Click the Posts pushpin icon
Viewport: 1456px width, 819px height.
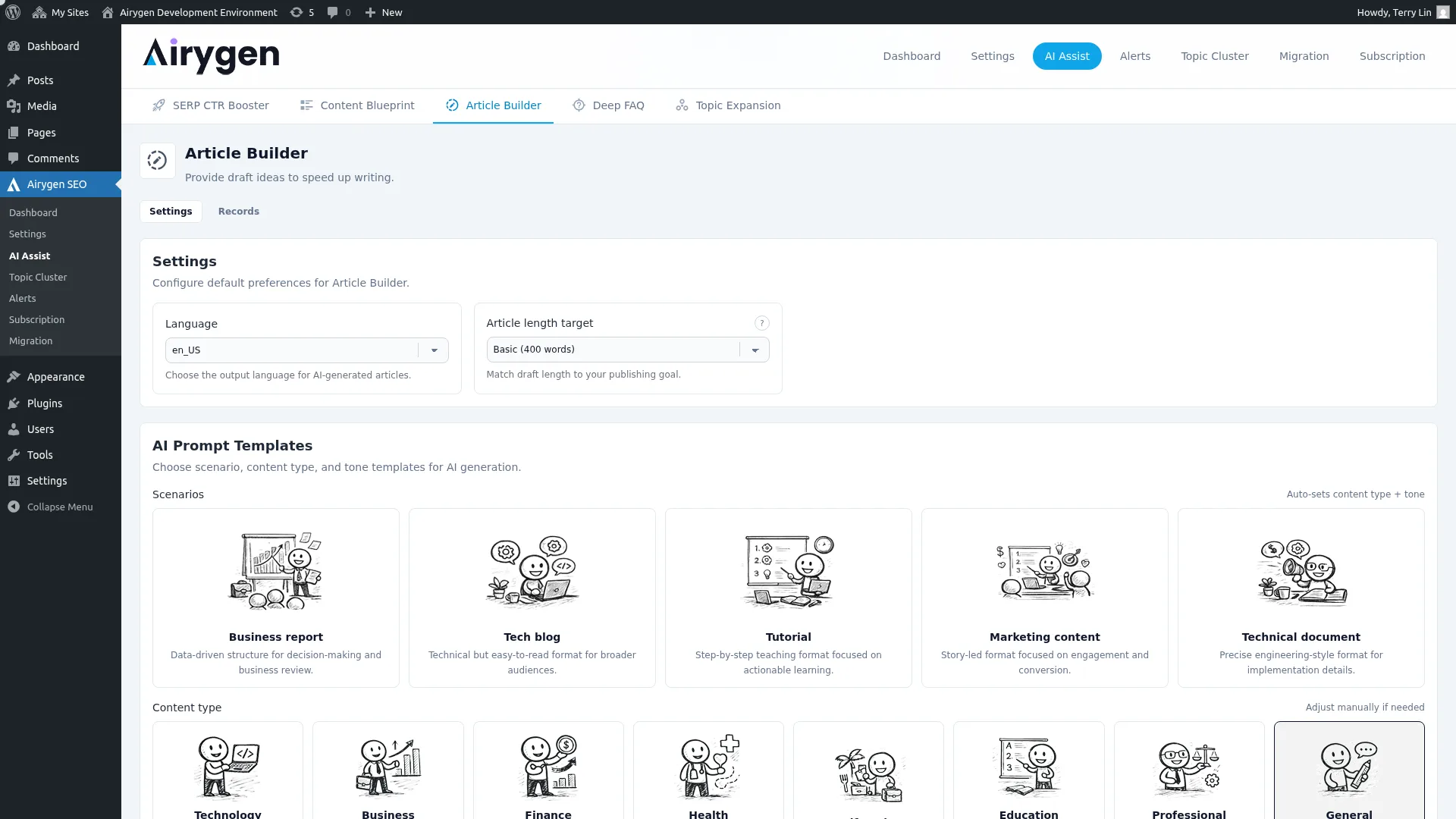(14, 80)
